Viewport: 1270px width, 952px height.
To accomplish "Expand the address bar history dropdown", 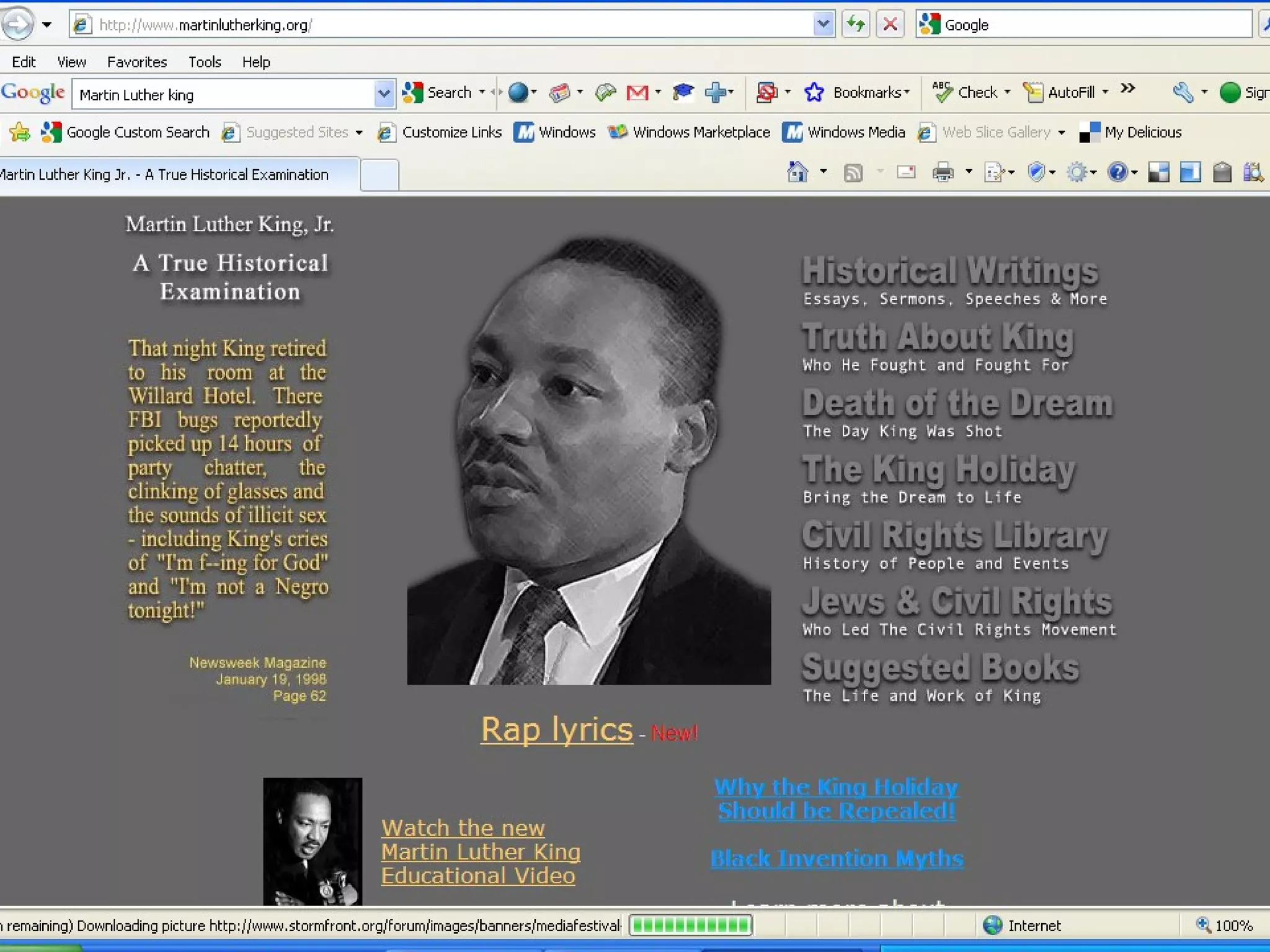I will 823,25.
